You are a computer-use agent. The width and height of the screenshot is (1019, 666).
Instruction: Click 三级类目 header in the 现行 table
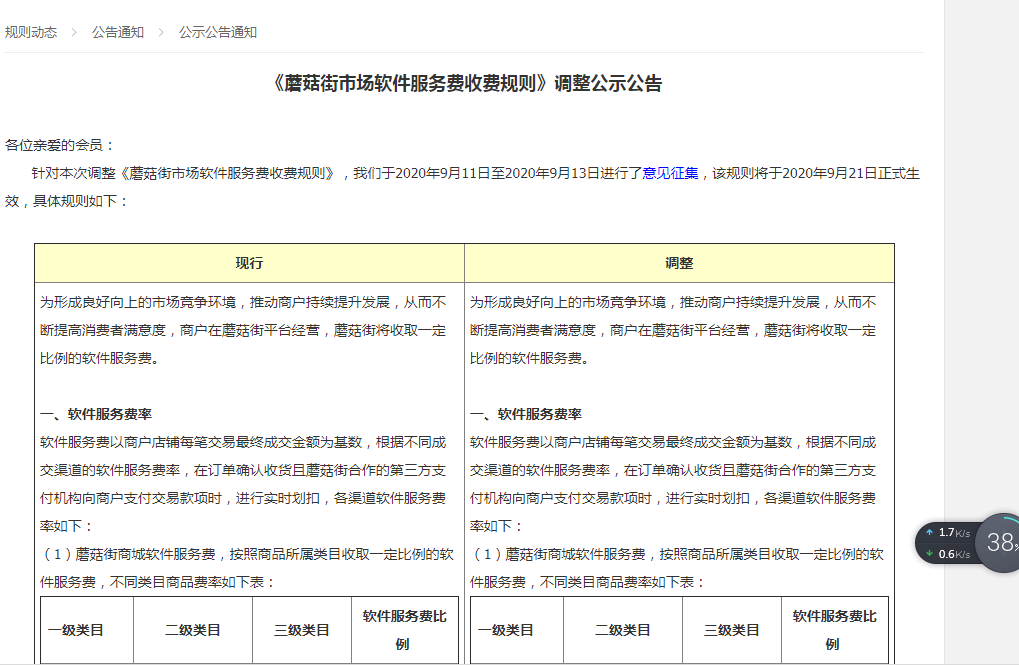point(302,630)
